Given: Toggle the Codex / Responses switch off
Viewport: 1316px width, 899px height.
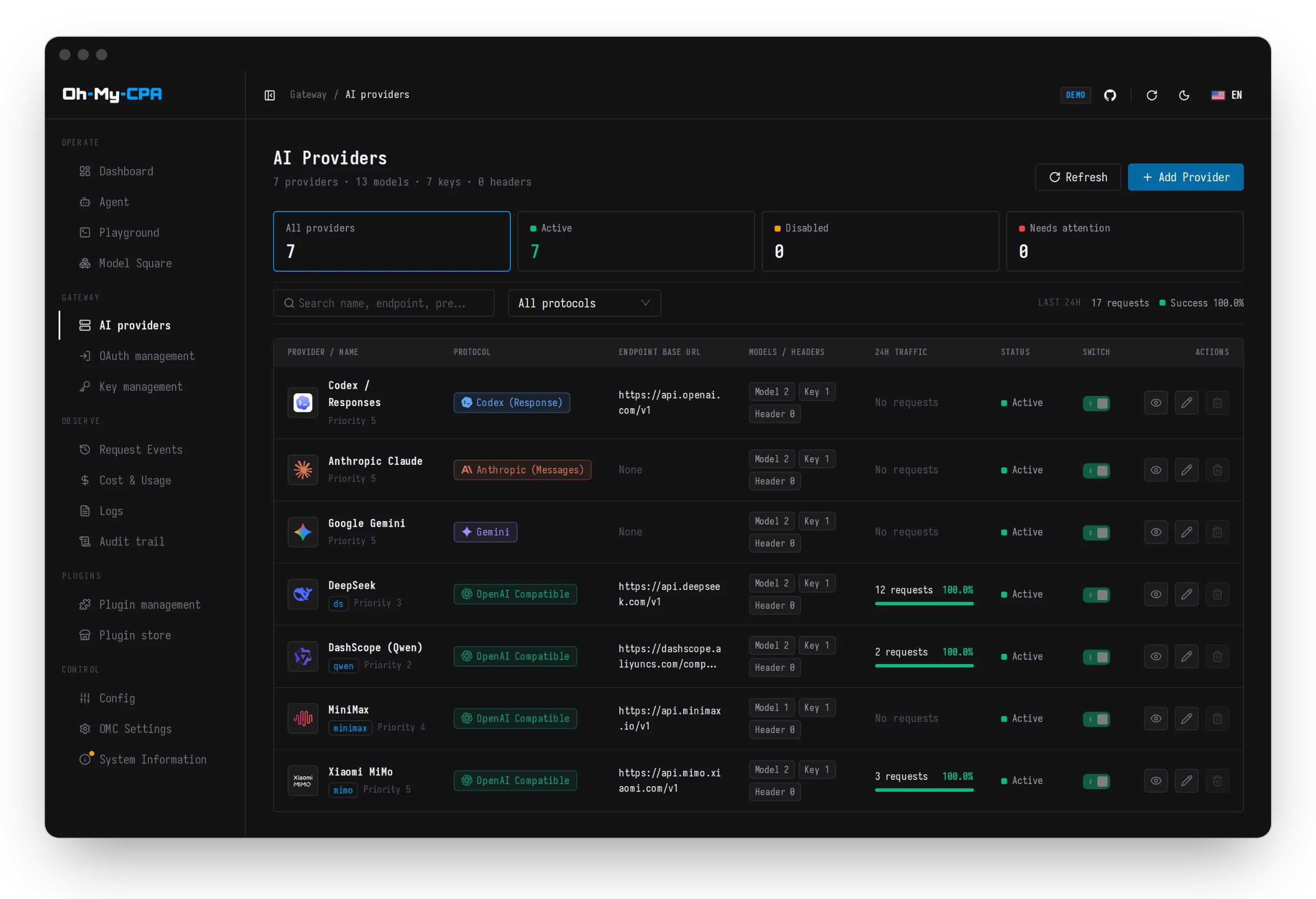Looking at the screenshot, I should (1096, 403).
